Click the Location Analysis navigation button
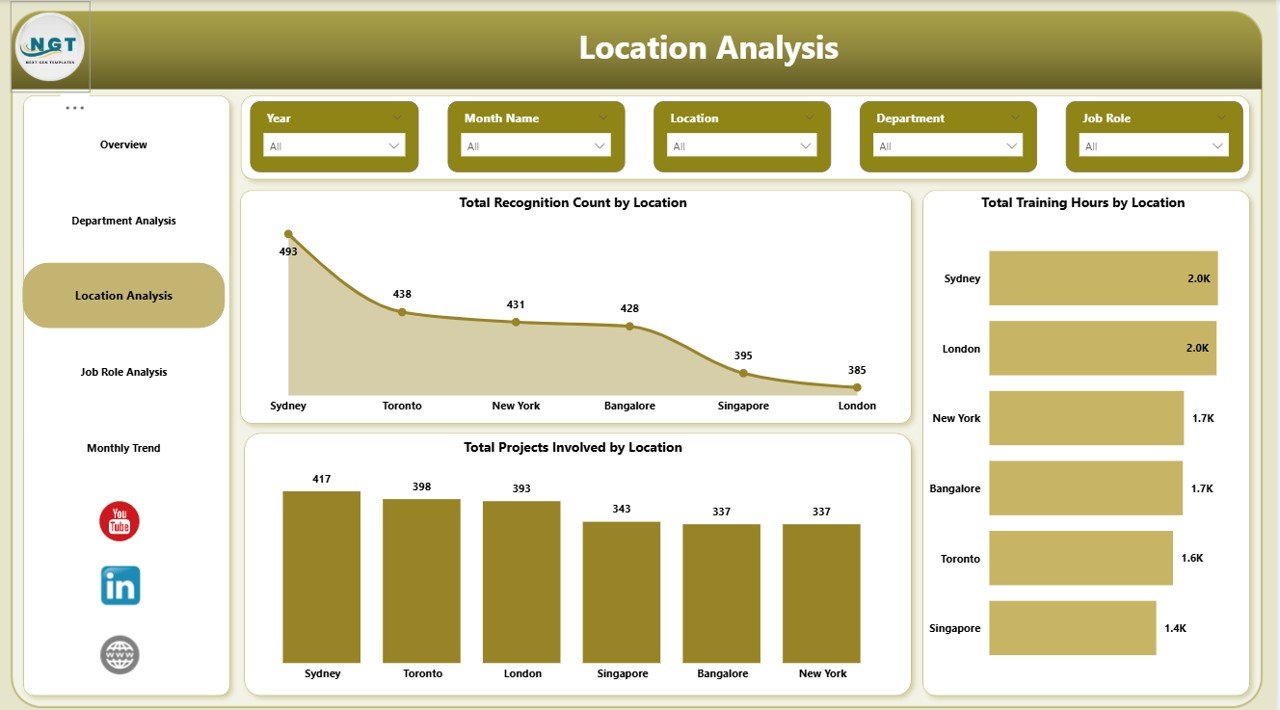Screen dimensions: 1280x710 click(123, 295)
